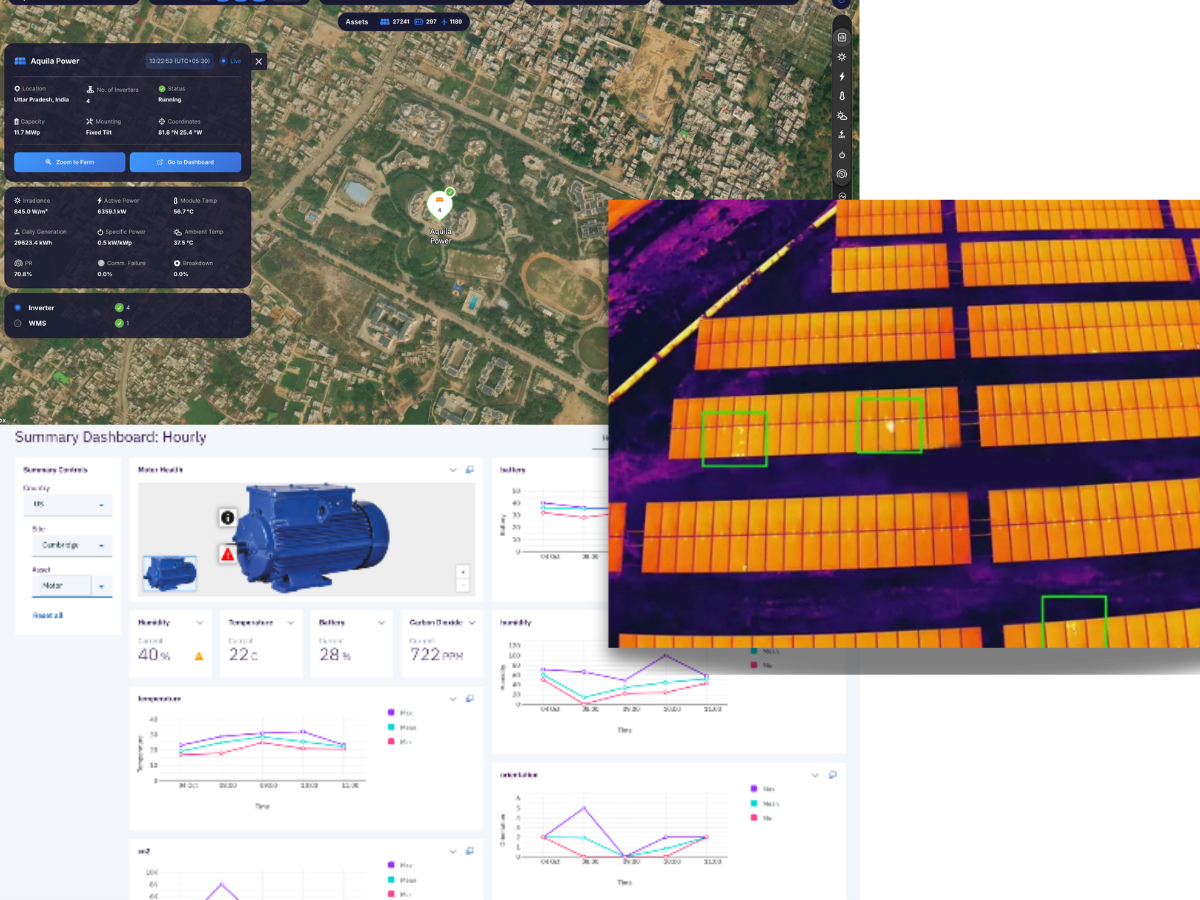Viewport: 1200px width, 900px height.
Task: Select the Inverter radio button
Action: [x=18, y=308]
